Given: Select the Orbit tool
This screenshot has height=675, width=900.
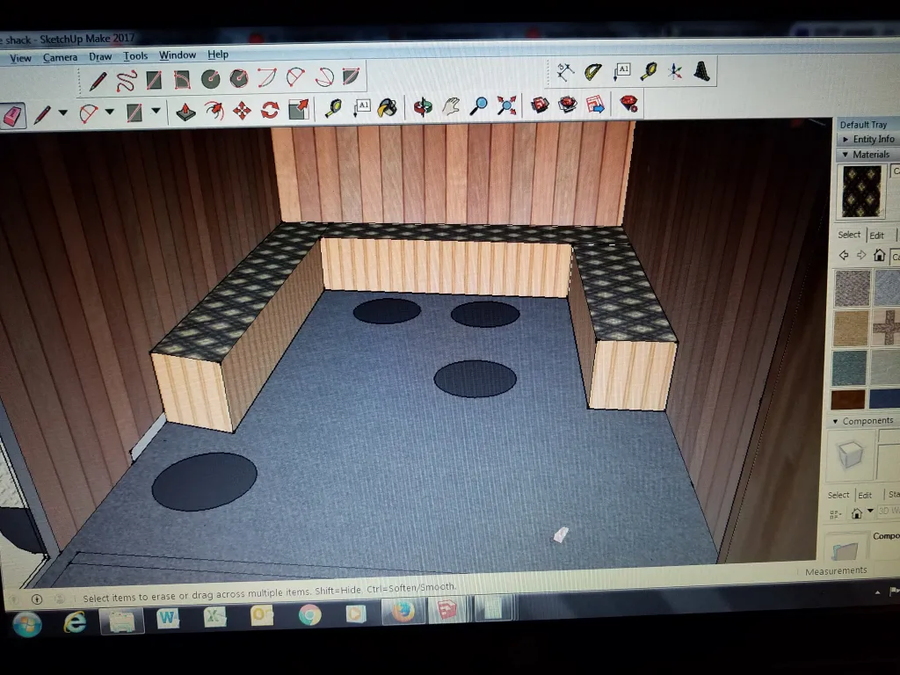Looking at the screenshot, I should 423,107.
